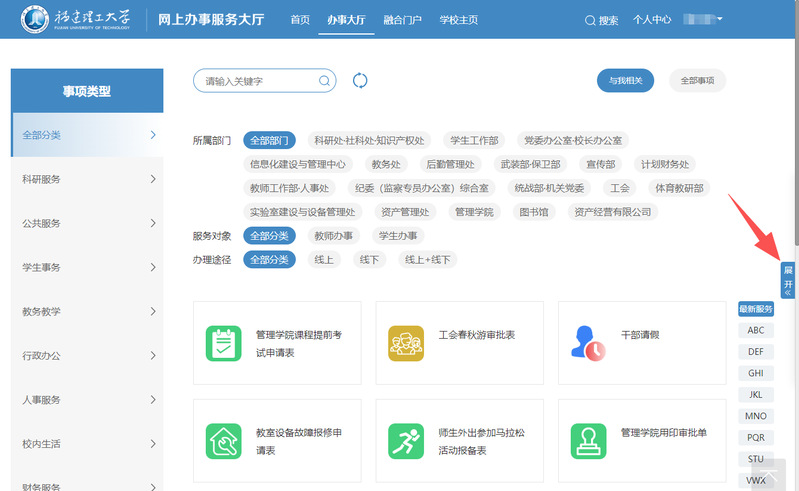Click the keyword search input field

(258, 81)
